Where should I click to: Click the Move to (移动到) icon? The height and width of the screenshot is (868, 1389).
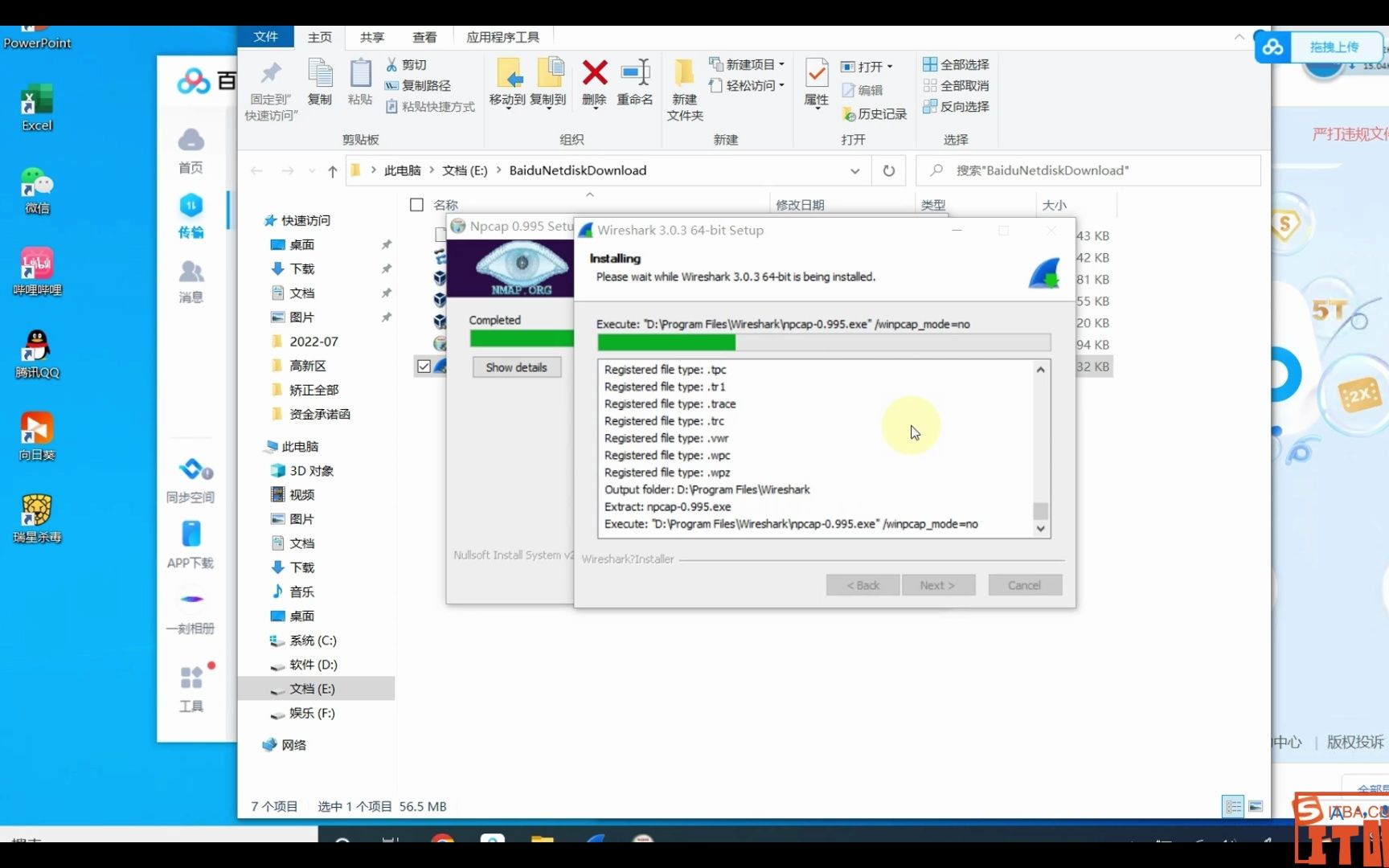[509, 74]
